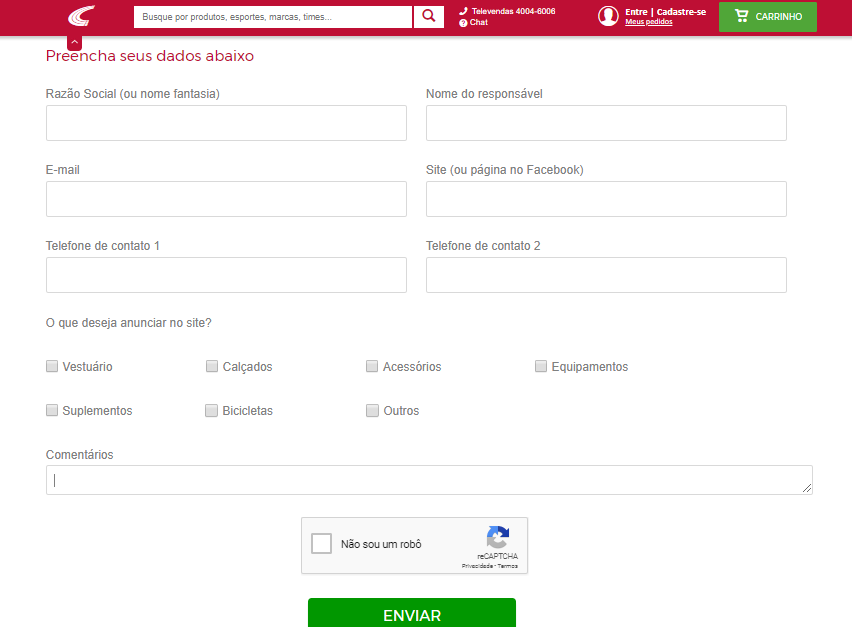Check the Suplementos checkbox
The height and width of the screenshot is (627, 852).
(x=52, y=410)
